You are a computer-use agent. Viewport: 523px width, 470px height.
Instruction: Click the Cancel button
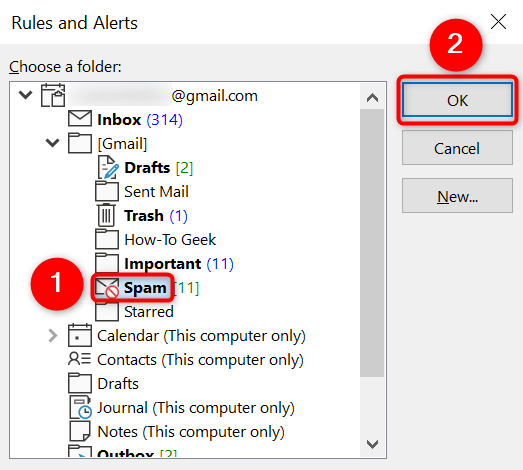coord(457,148)
